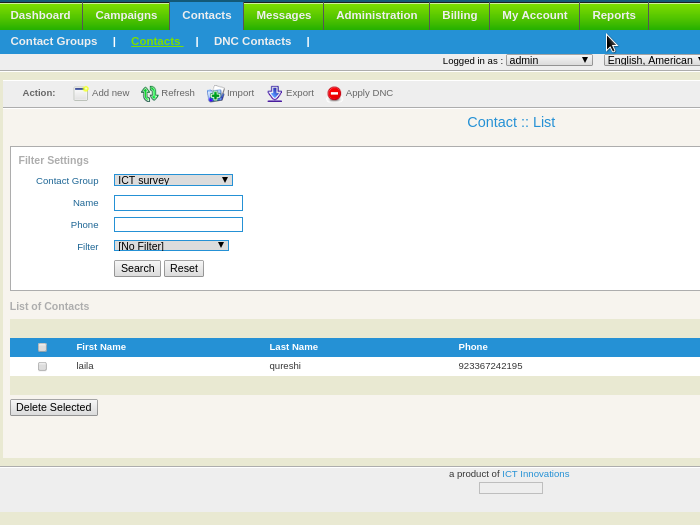Click the First Name column header
Image resolution: width=700 pixels, height=525 pixels.
[101, 347]
